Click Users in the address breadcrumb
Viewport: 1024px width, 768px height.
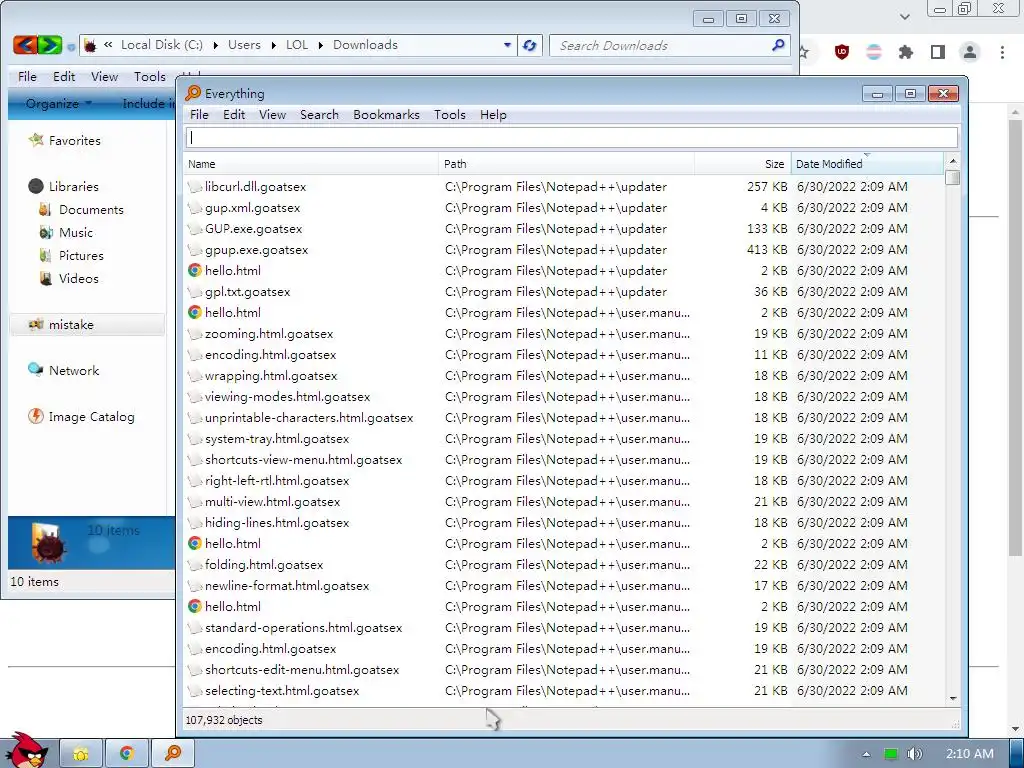coord(244,45)
